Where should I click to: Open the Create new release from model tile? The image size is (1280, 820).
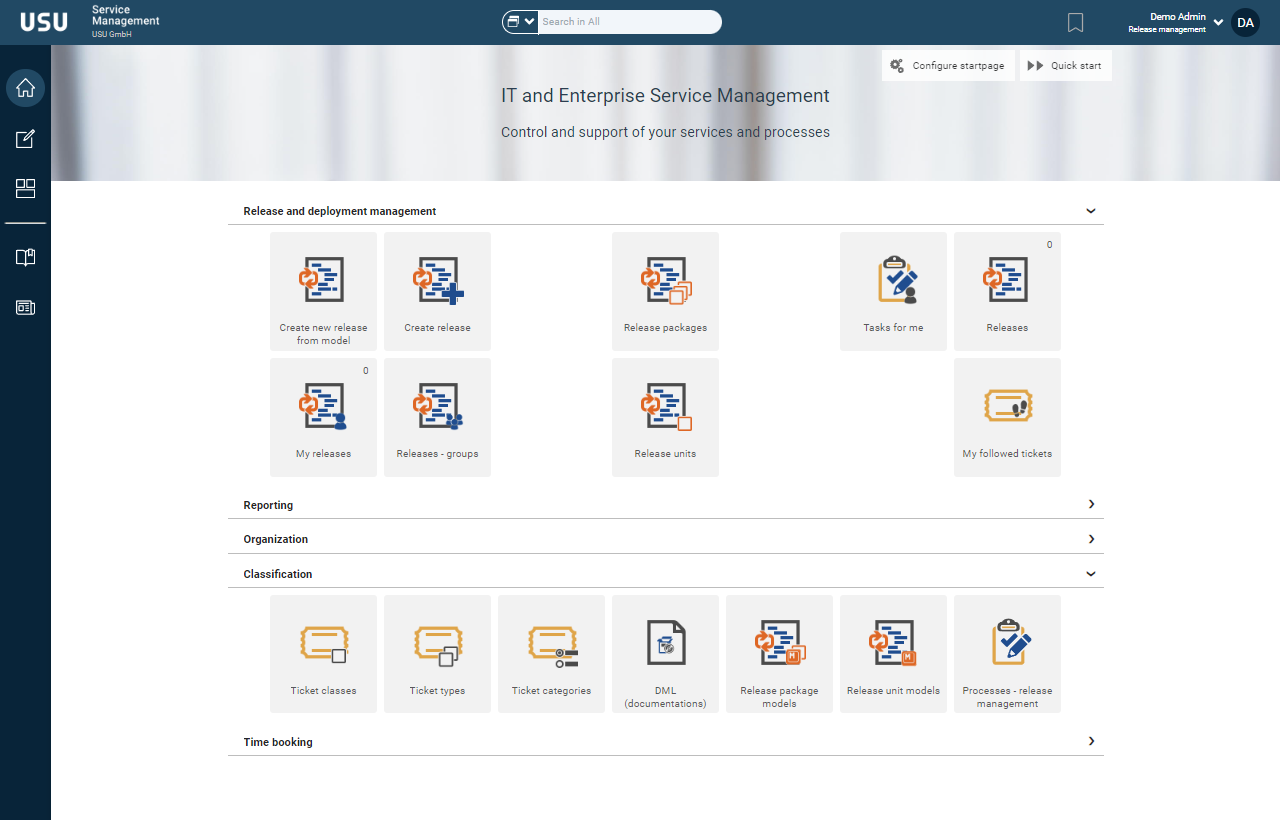click(323, 291)
